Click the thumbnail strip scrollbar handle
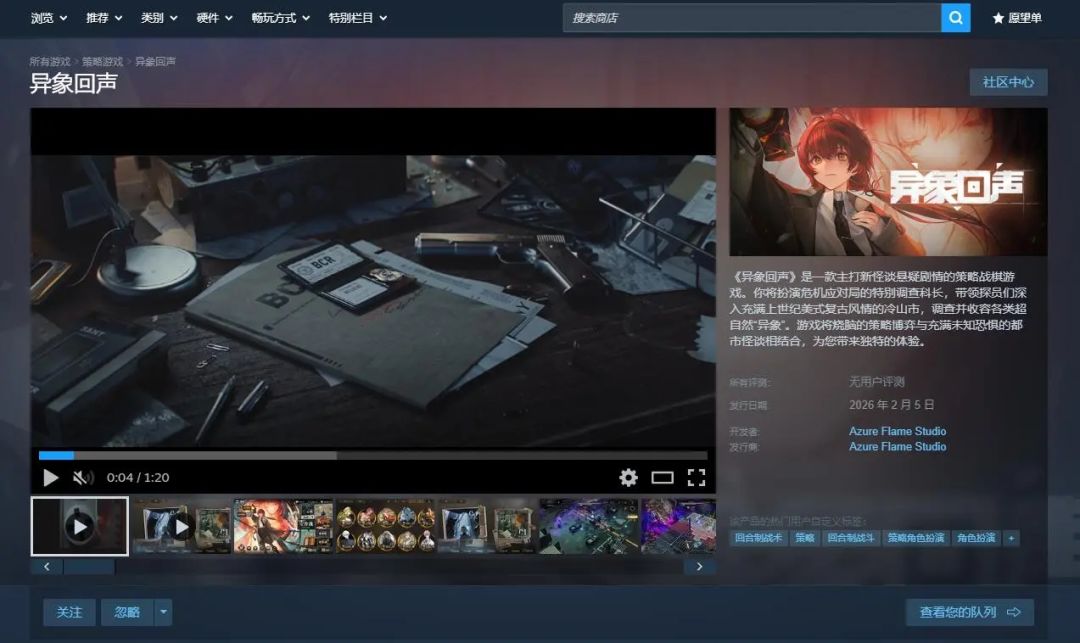1080x643 pixels. coord(89,567)
